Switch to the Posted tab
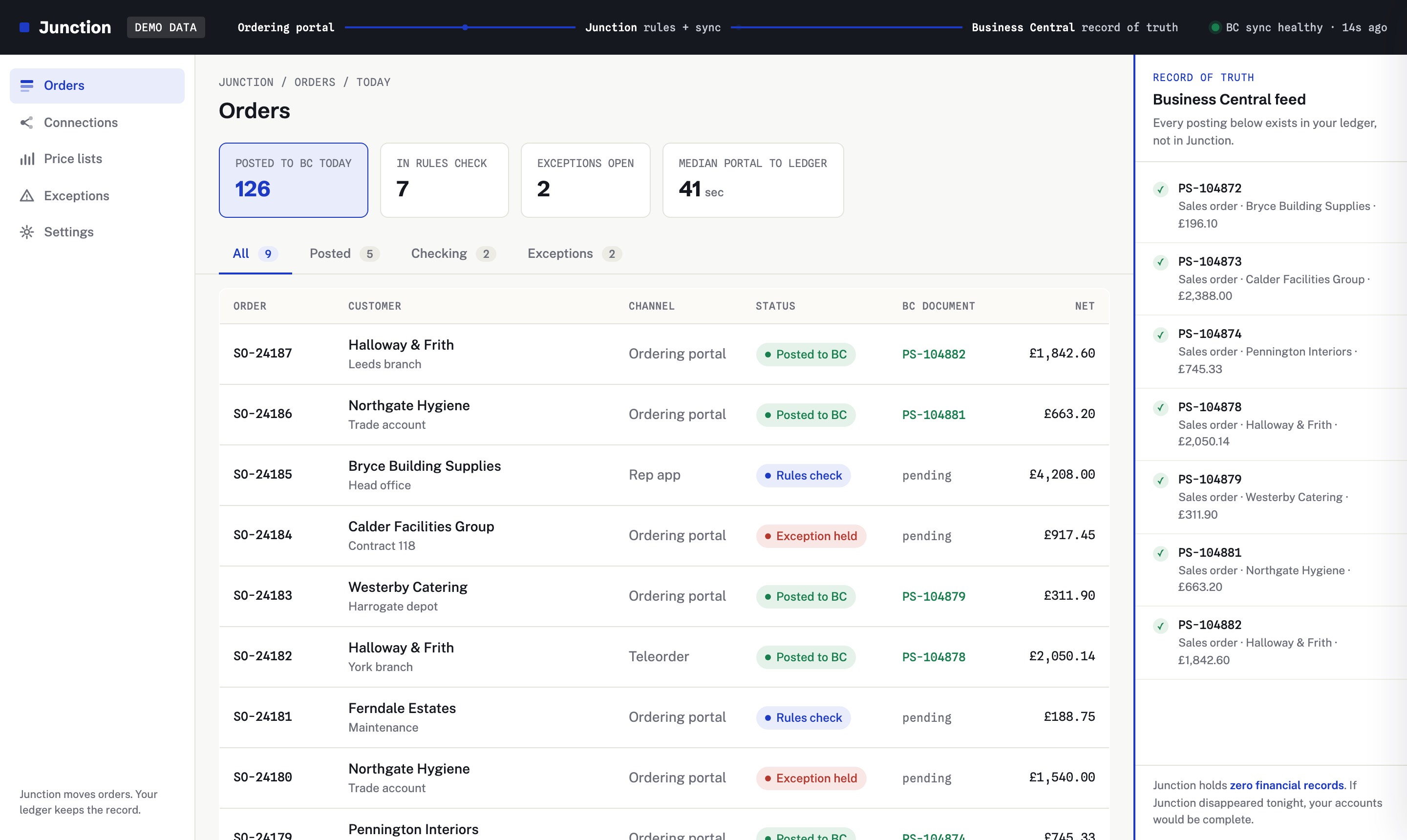This screenshot has height=840, width=1407. coord(344,253)
